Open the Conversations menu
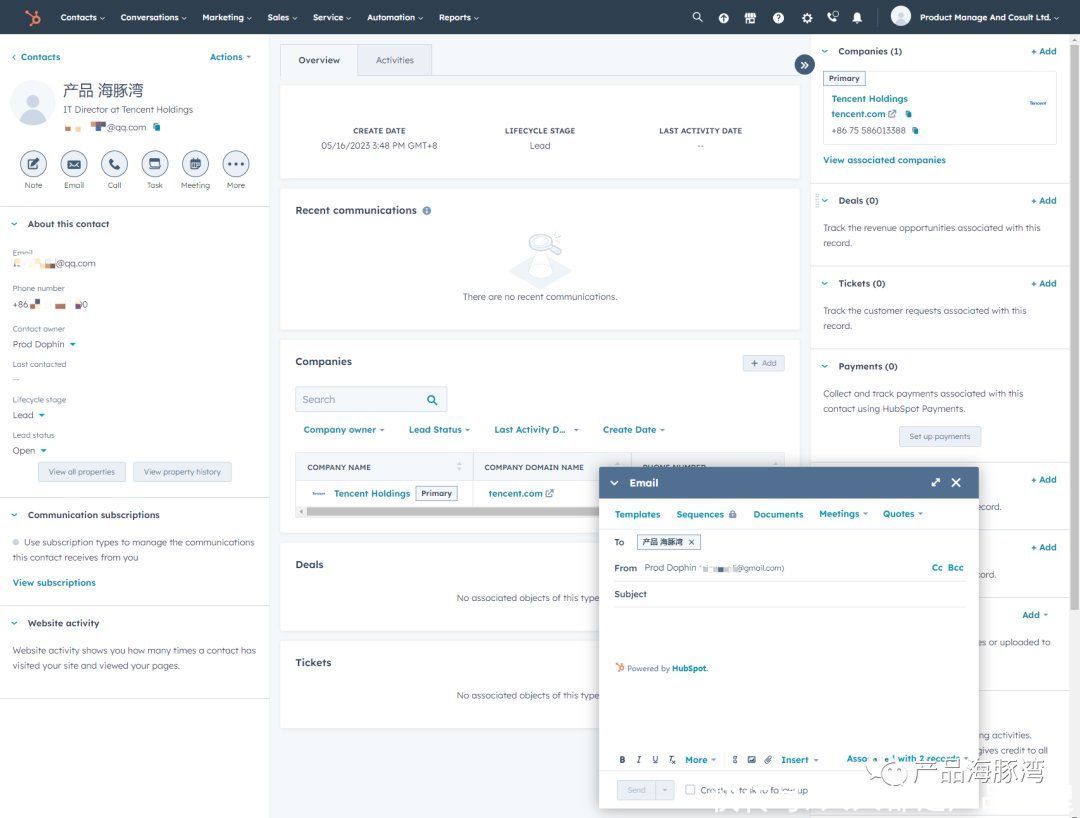Viewport: 1080px width, 818px height. point(153,17)
